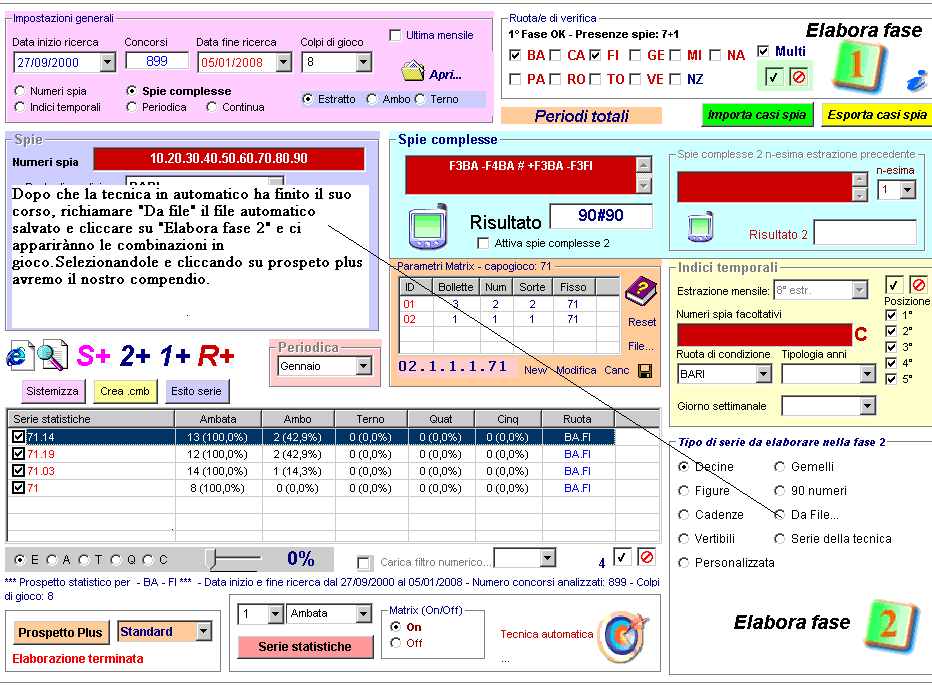Open the Giorno settimanale dropdown
The height and width of the screenshot is (685, 932).
pyautogui.click(x=868, y=406)
